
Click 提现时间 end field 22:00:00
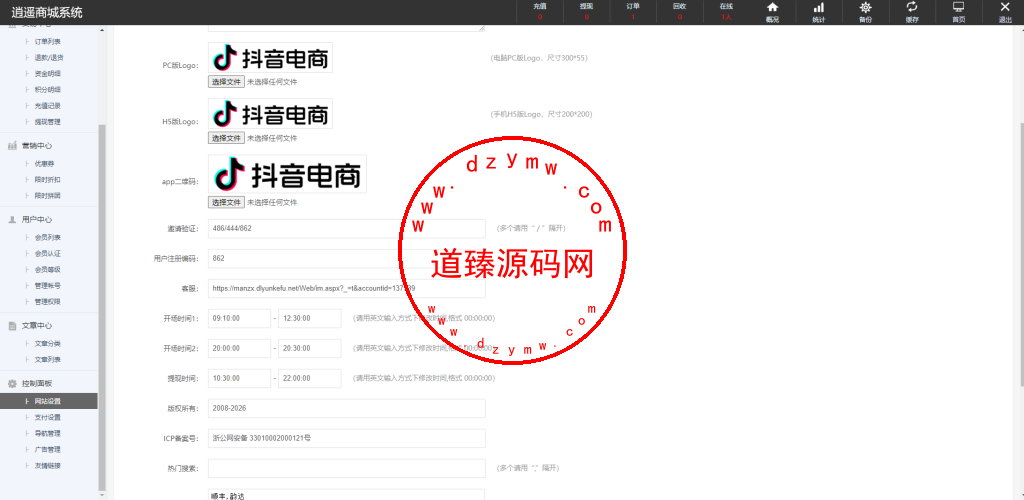[x=310, y=379]
